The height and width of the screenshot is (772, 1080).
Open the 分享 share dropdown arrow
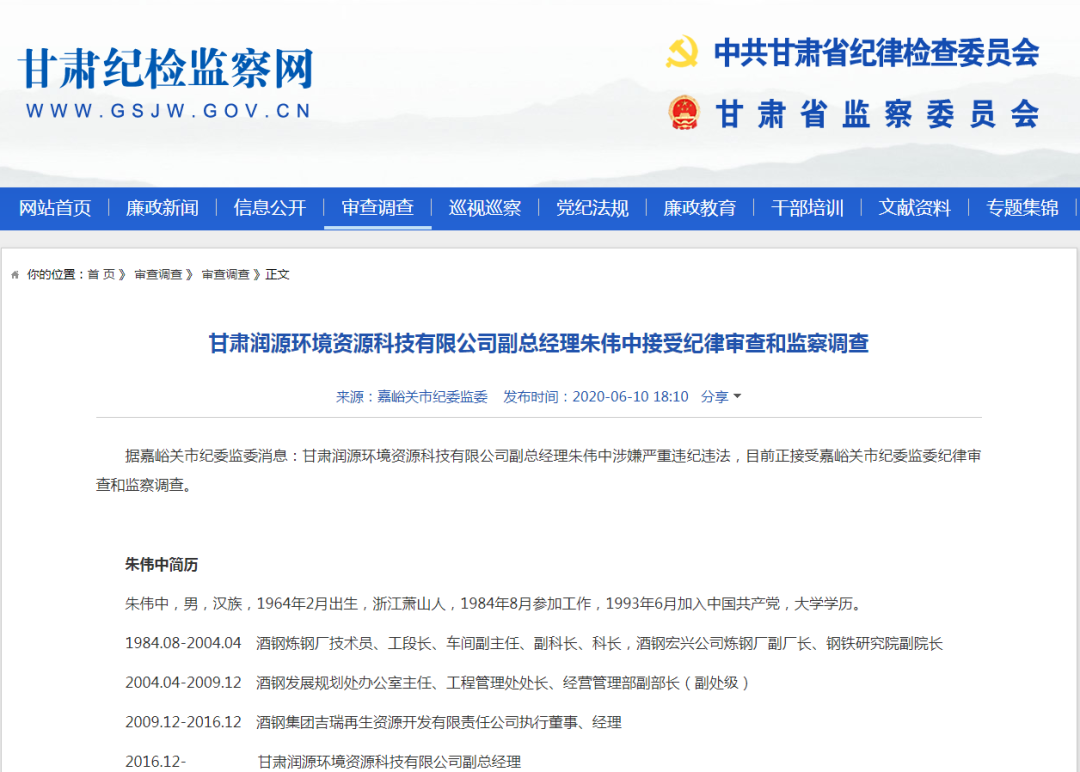click(x=738, y=397)
